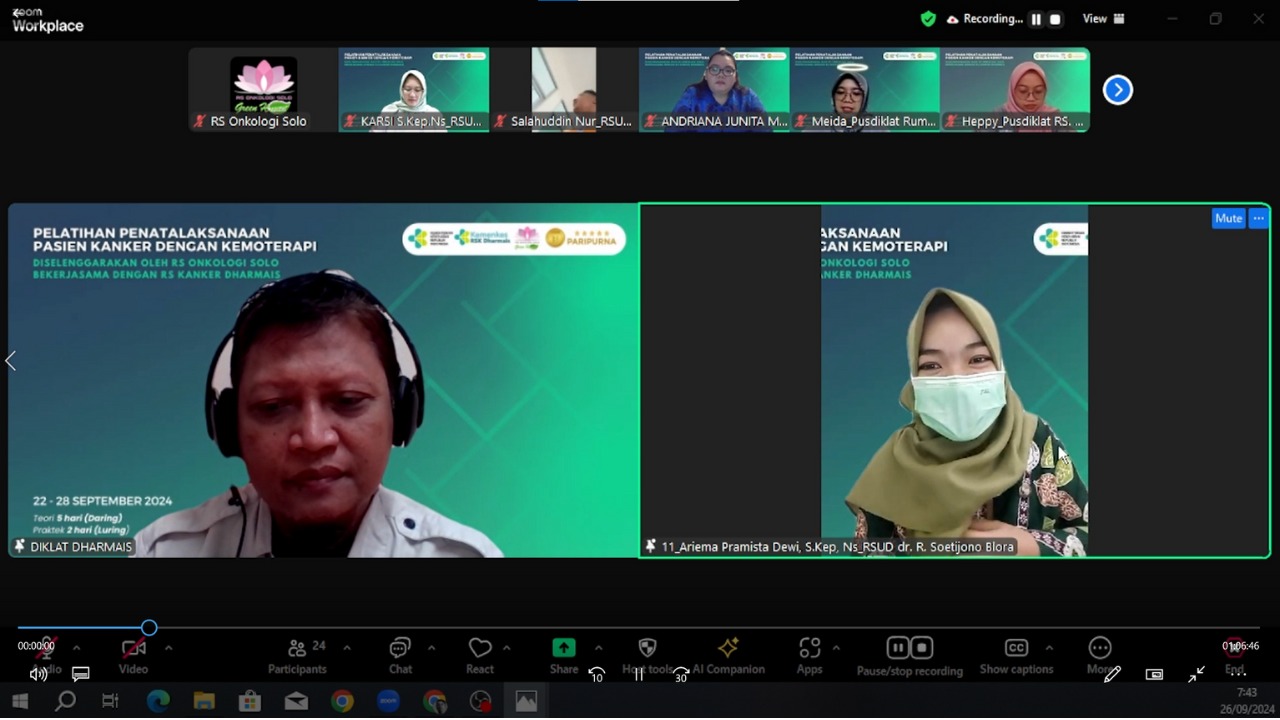Open the More options menu in toolbar
This screenshot has width=1280, height=720.
pyautogui.click(x=1100, y=648)
